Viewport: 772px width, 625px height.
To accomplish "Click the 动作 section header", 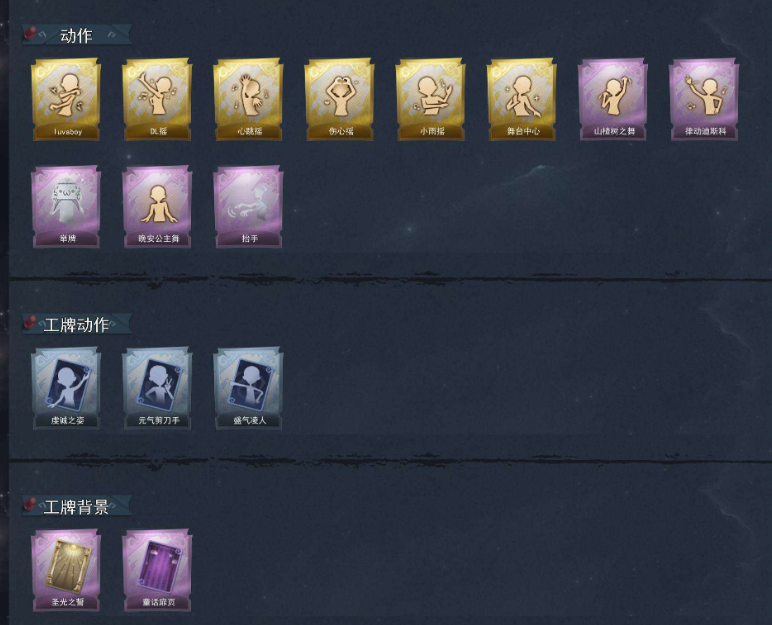I will pos(77,35).
